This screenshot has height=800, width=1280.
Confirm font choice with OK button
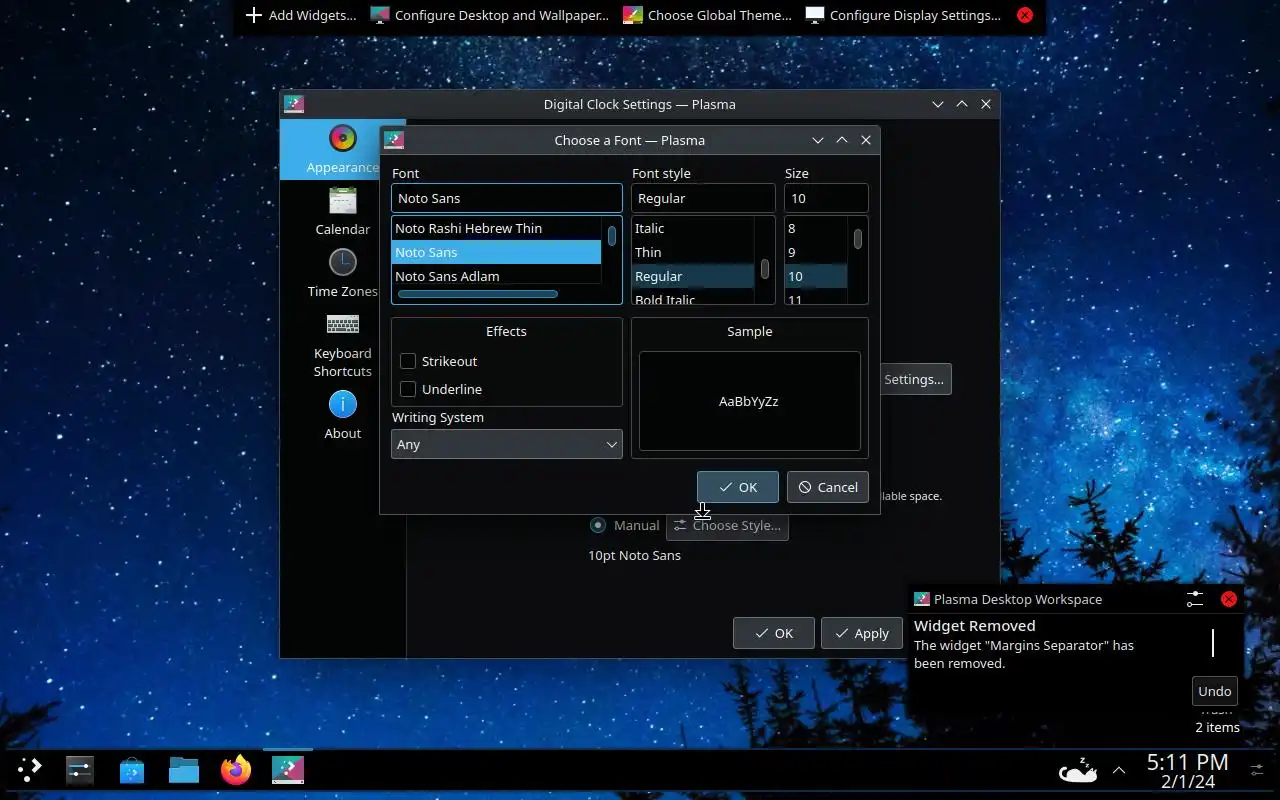738,487
